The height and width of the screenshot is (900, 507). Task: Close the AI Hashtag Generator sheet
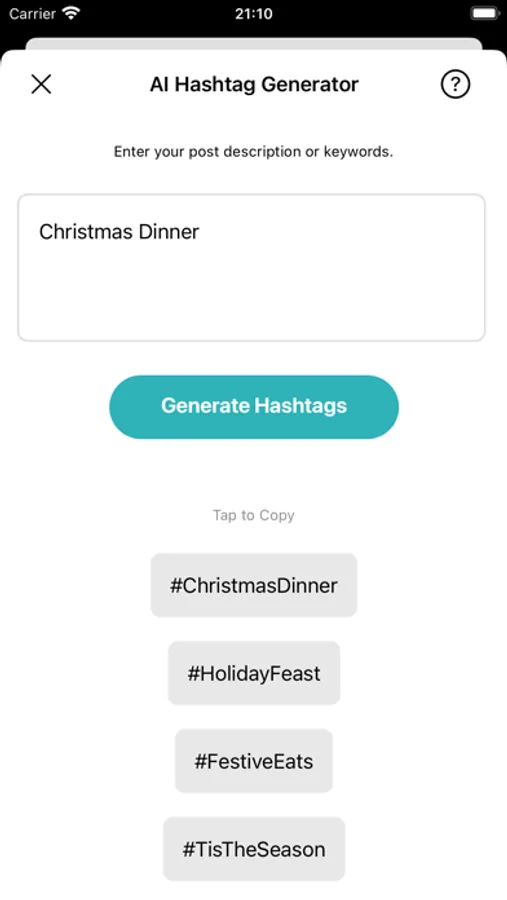(x=41, y=84)
